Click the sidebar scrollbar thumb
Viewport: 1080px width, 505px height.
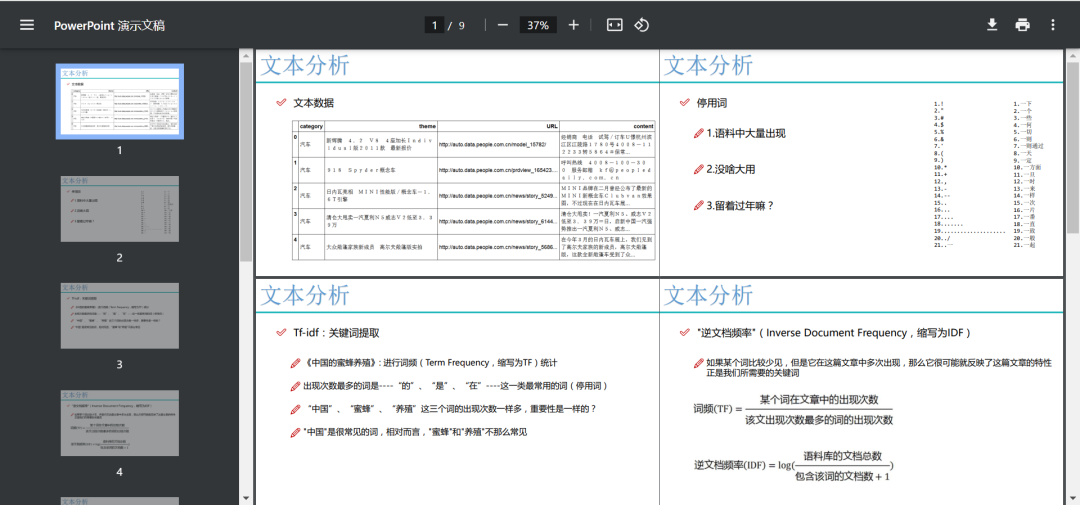pyautogui.click(x=246, y=161)
